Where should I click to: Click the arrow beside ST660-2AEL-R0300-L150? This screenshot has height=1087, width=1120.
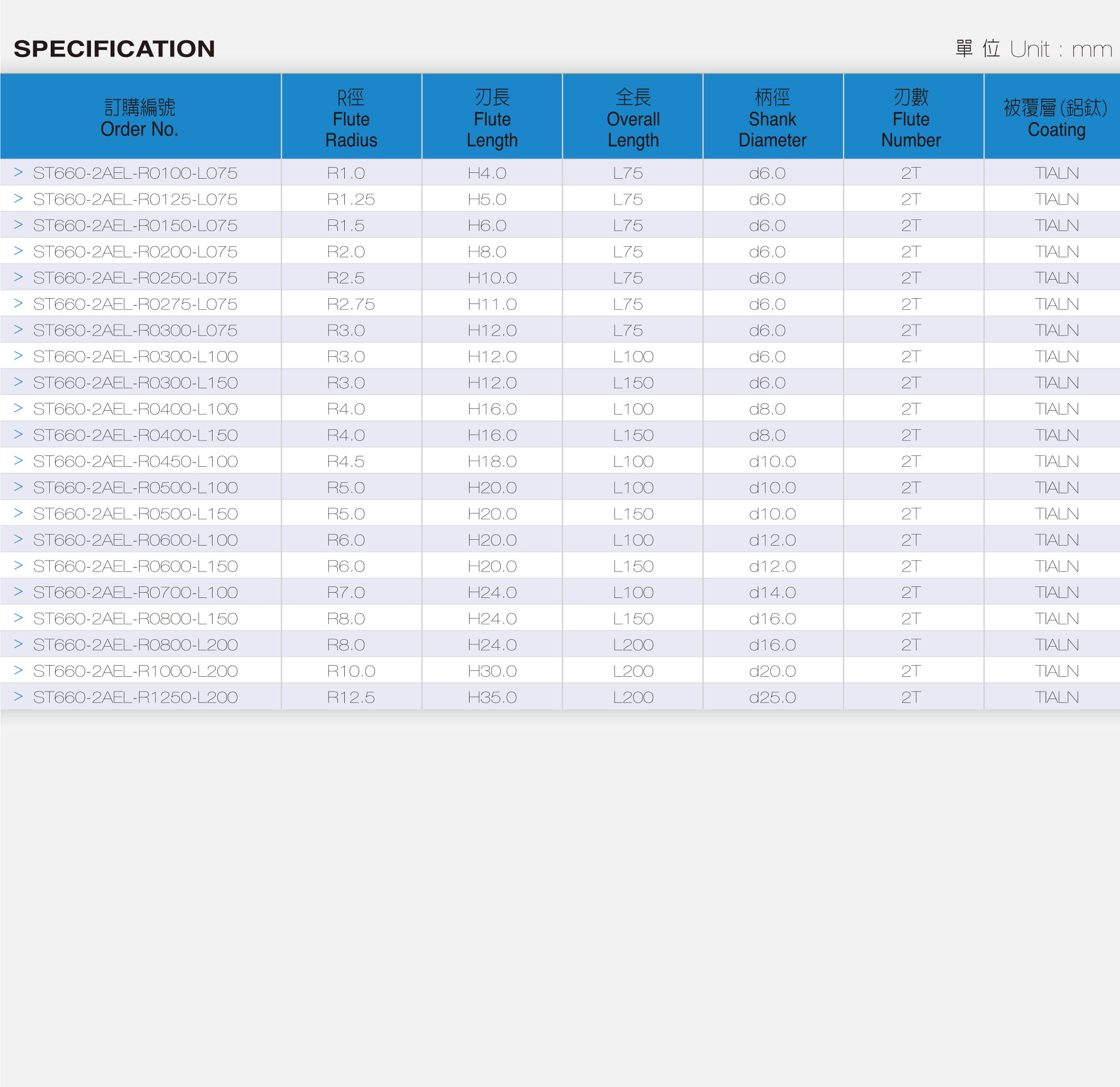(x=19, y=382)
